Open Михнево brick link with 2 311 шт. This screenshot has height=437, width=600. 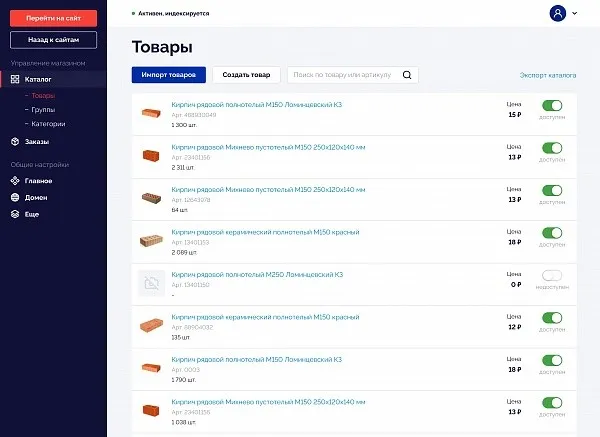tap(268, 147)
